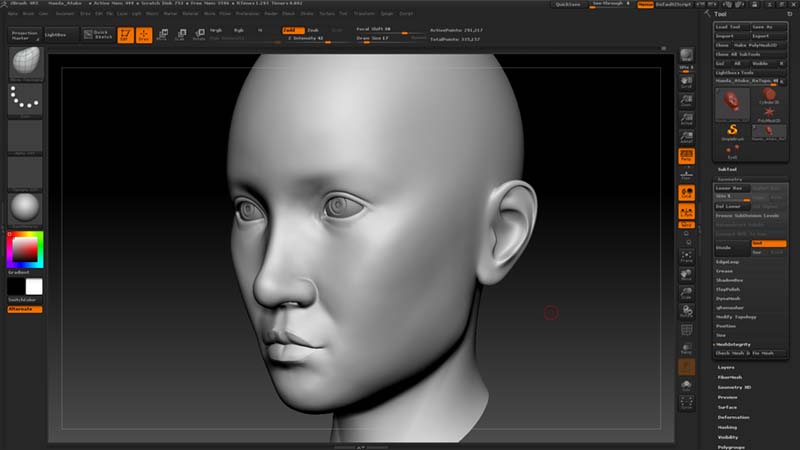Toggle Smt option beside Divide
This screenshot has height=450, width=800.
(769, 243)
